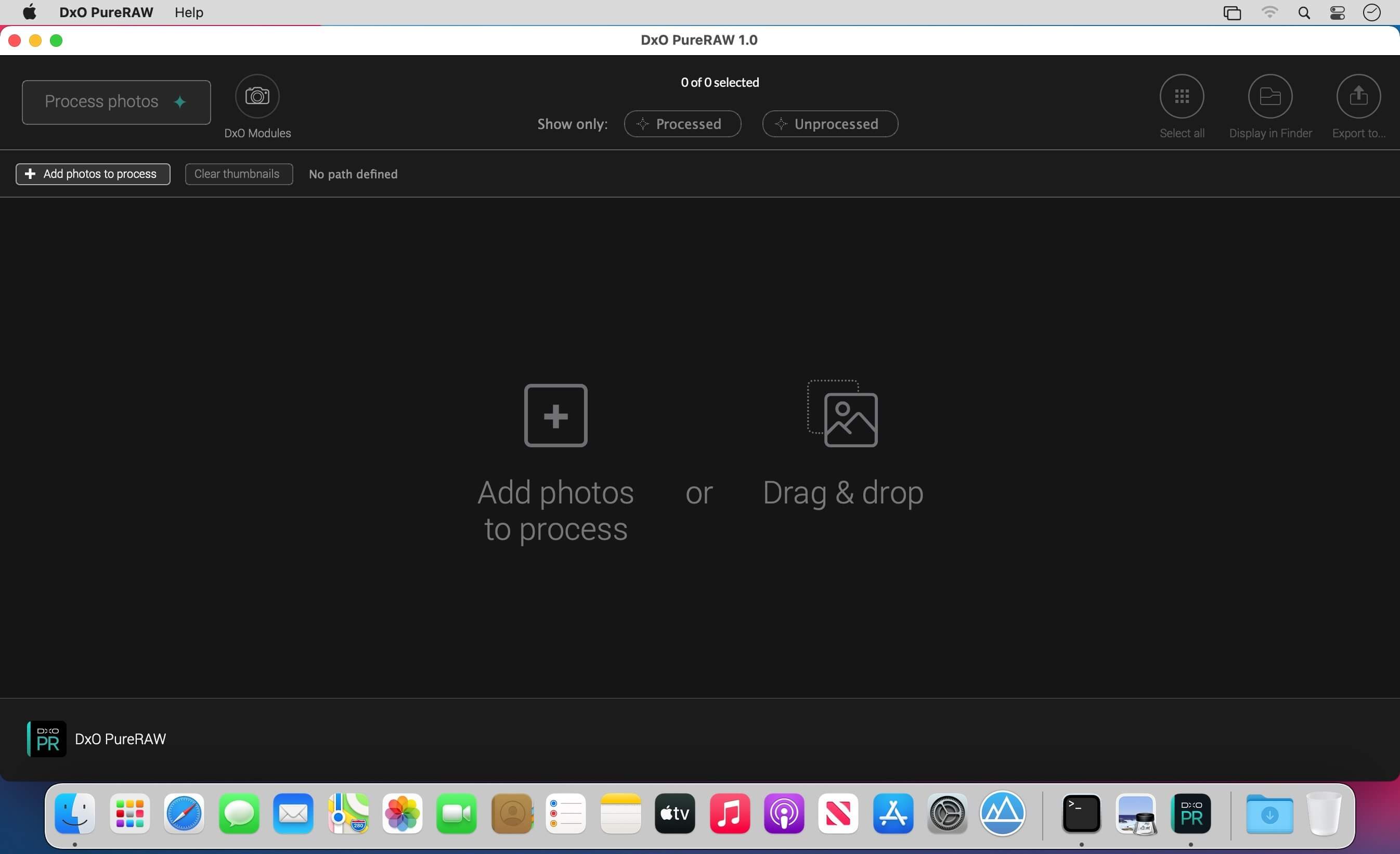Image resolution: width=1400 pixels, height=854 pixels.
Task: Click the Display in Finder folder icon
Action: [x=1270, y=96]
